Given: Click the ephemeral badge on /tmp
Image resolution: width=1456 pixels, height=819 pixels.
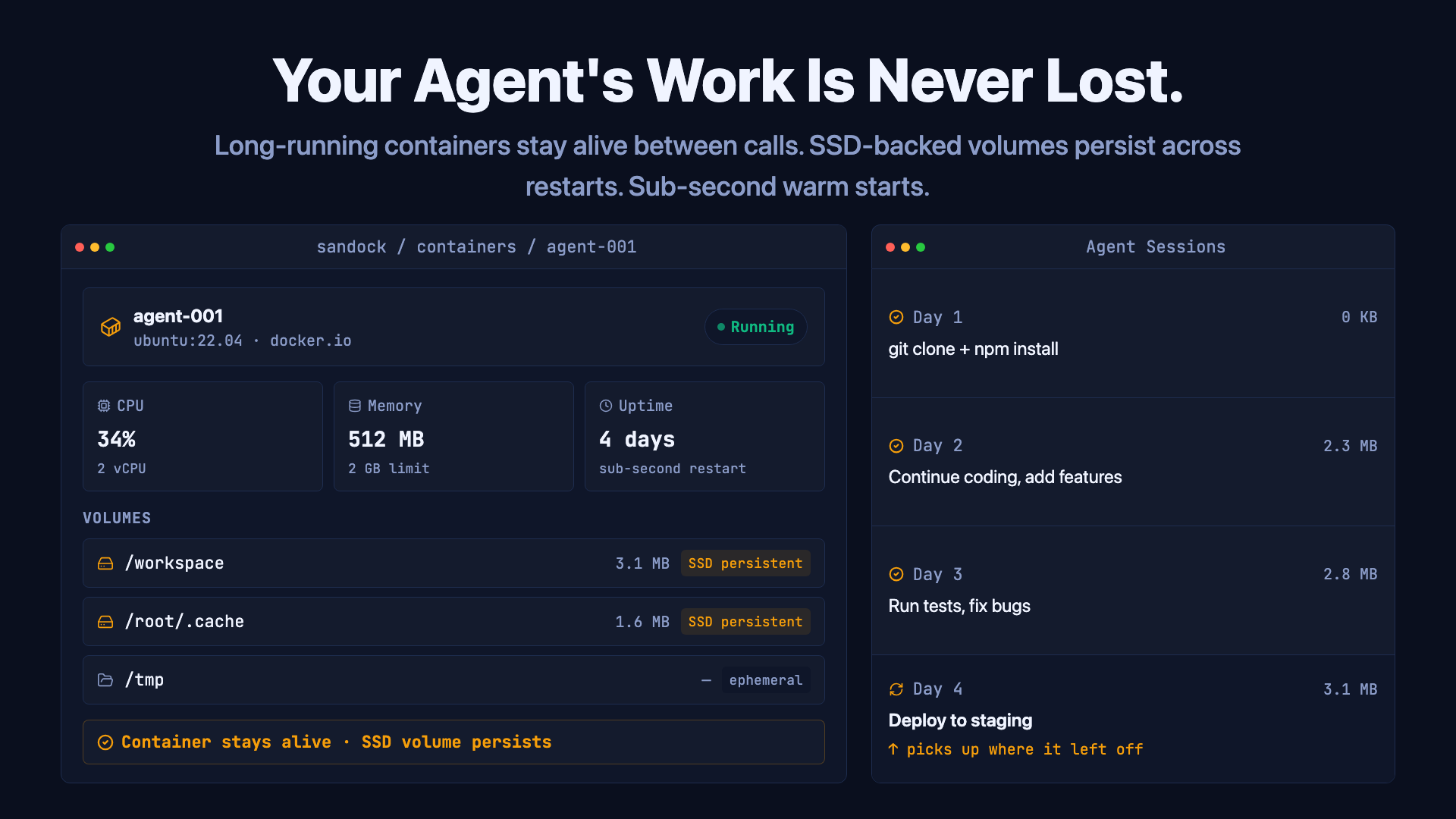Looking at the screenshot, I should coord(765,680).
